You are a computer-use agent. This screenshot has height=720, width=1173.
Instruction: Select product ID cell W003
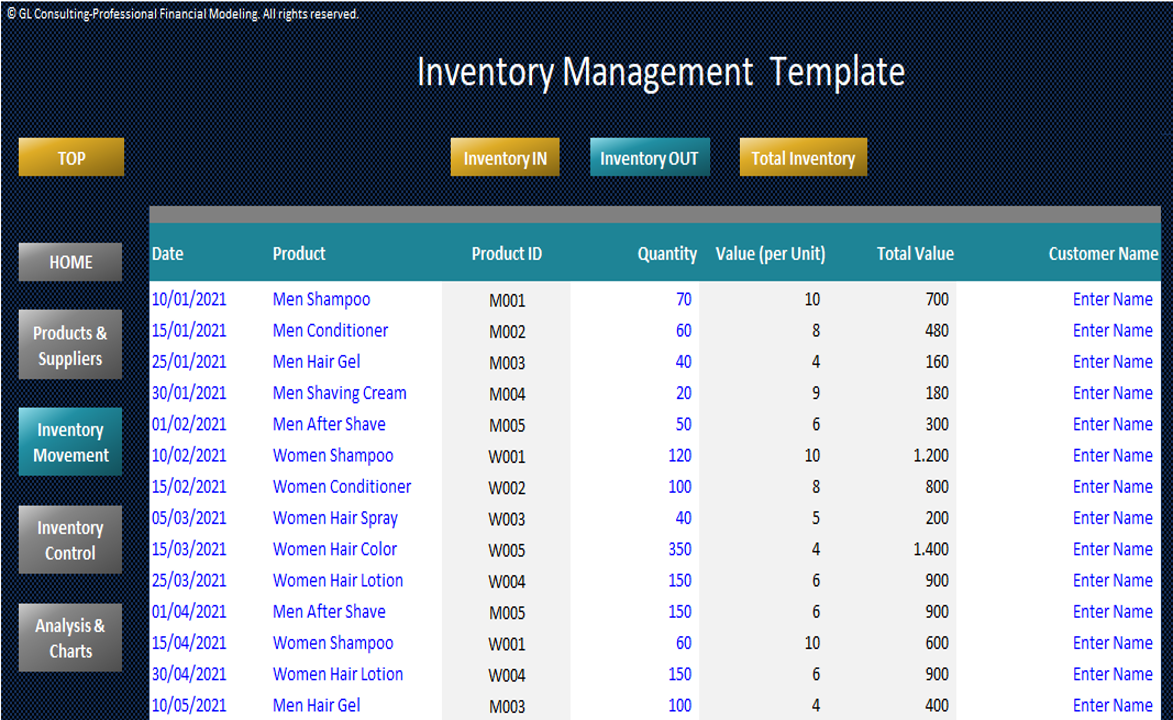click(x=507, y=519)
